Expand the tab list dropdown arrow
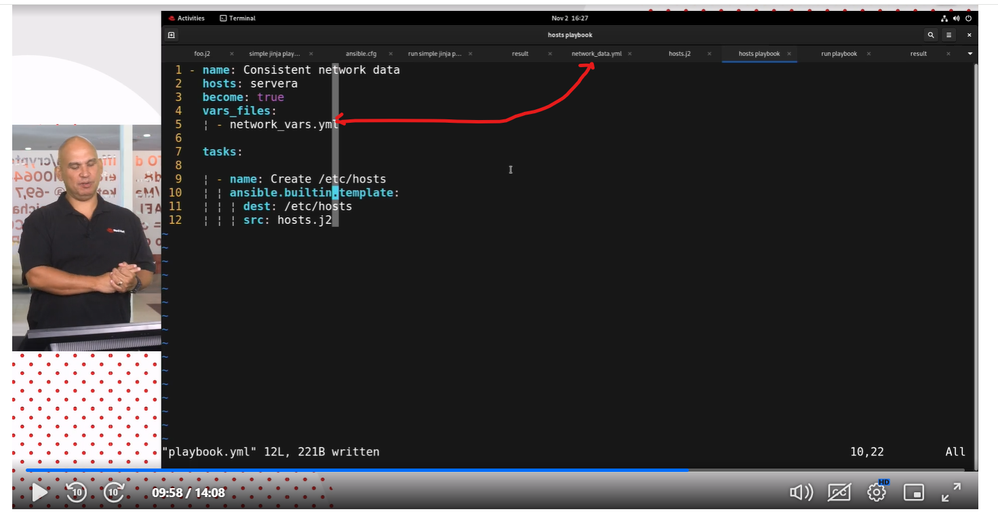Screen dimensions: 998x516 [969, 54]
